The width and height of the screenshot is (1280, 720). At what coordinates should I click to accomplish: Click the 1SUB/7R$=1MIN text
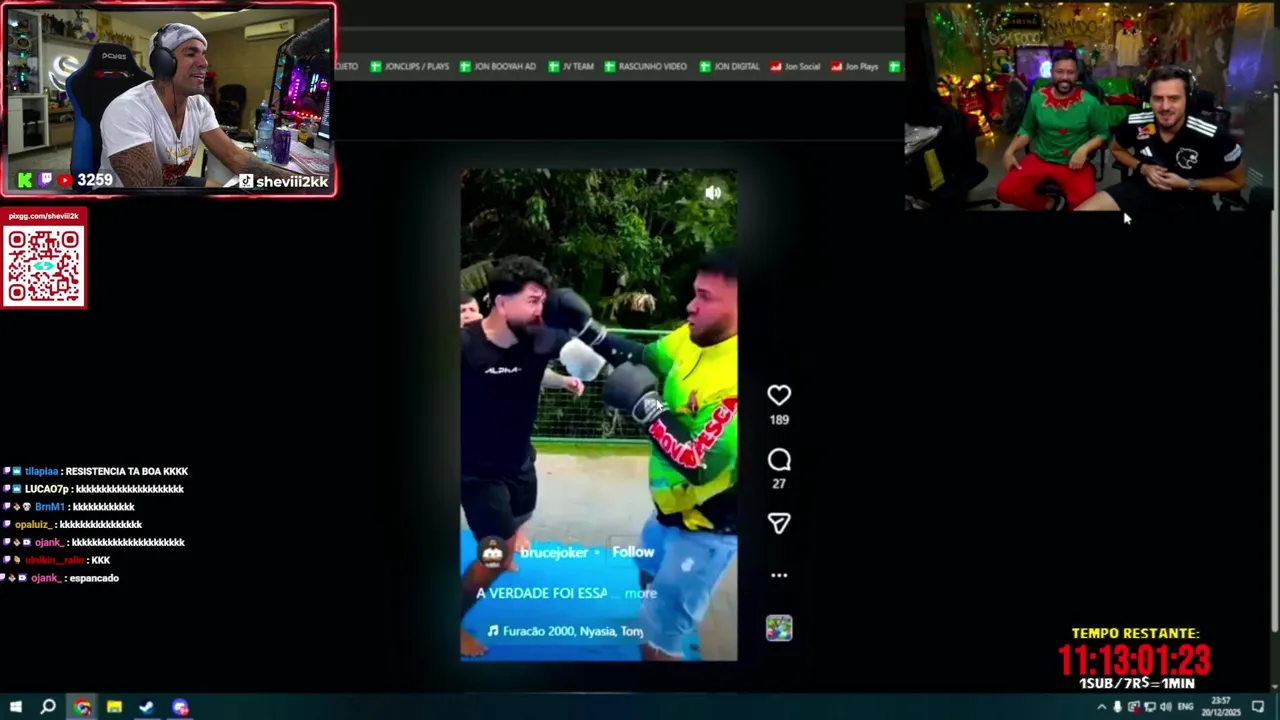(x=1136, y=683)
